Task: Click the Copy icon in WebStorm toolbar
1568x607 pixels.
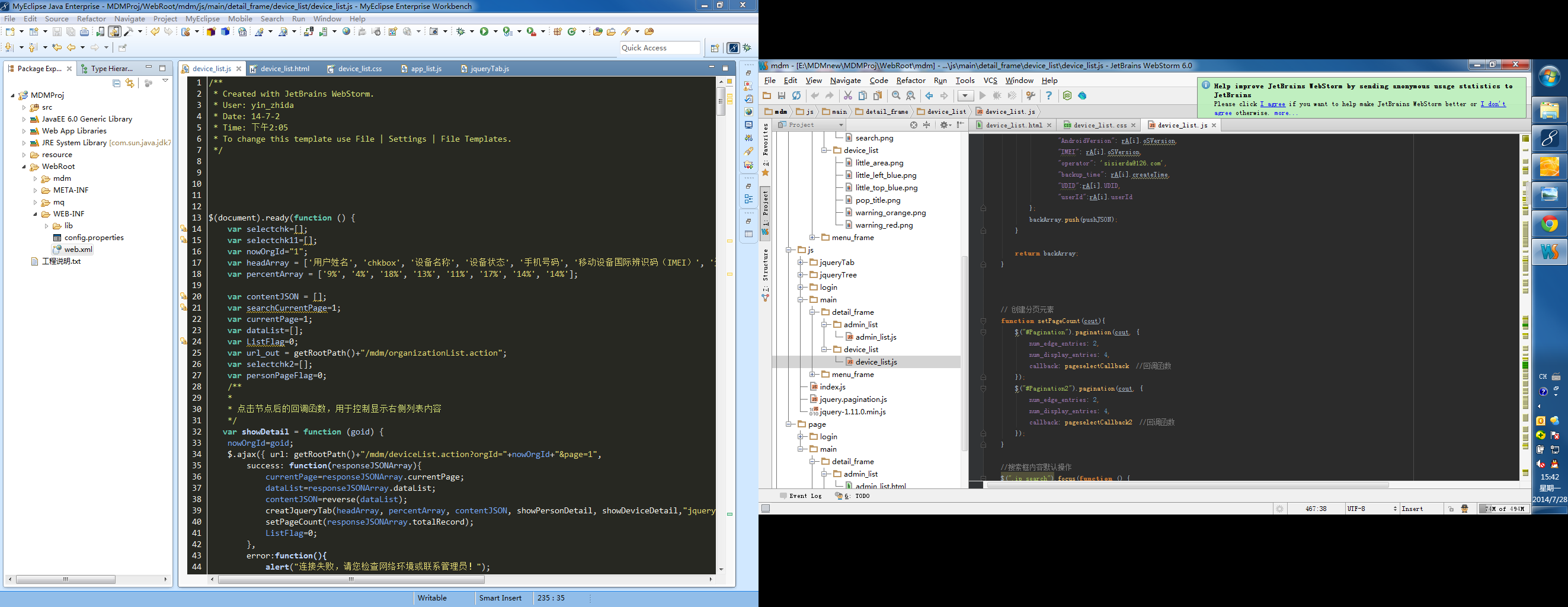Action: pyautogui.click(x=863, y=95)
